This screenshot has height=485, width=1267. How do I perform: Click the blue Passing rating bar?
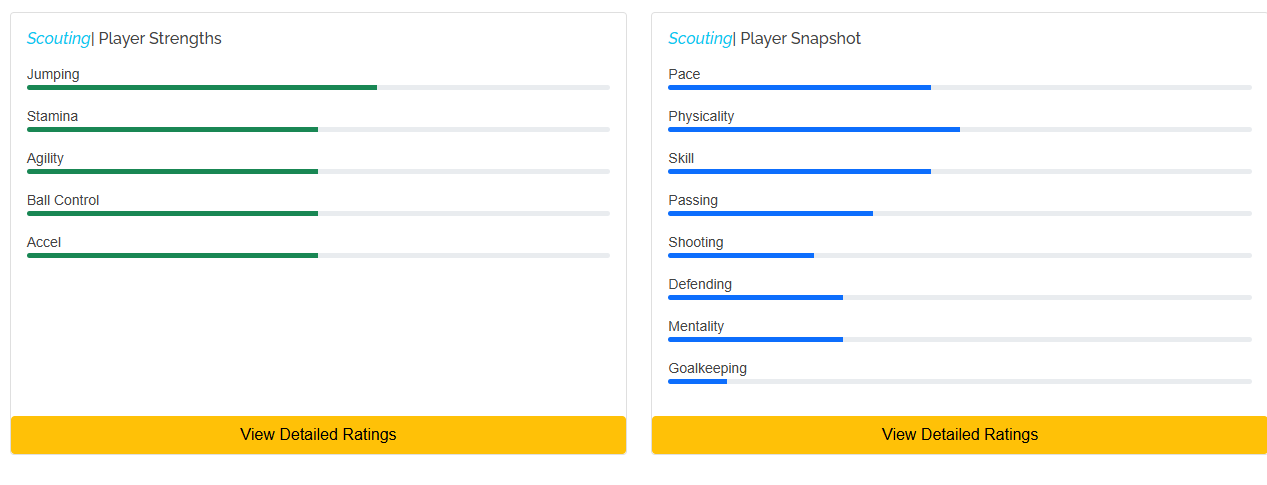point(770,214)
